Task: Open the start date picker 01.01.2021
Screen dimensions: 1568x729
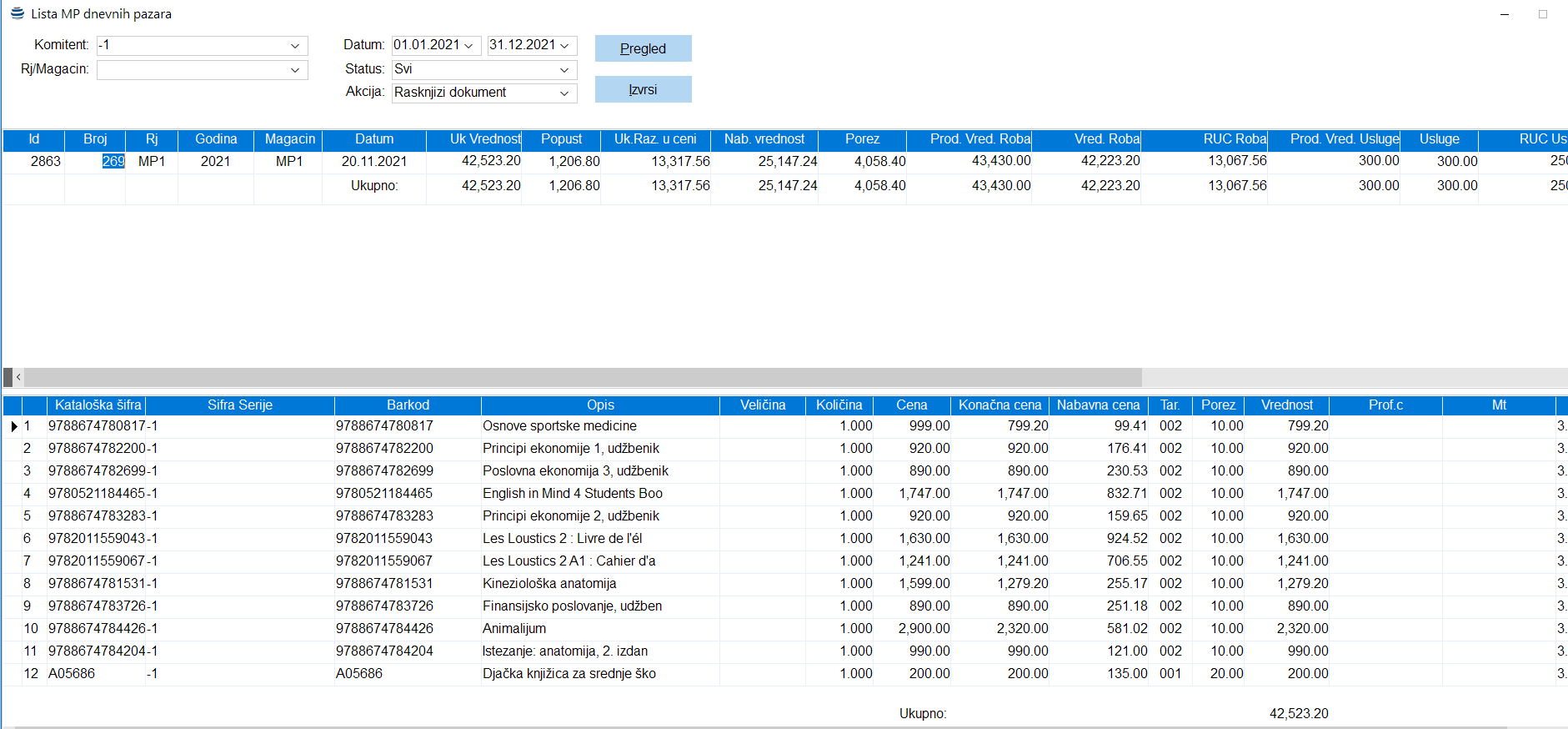Action: coord(468,46)
